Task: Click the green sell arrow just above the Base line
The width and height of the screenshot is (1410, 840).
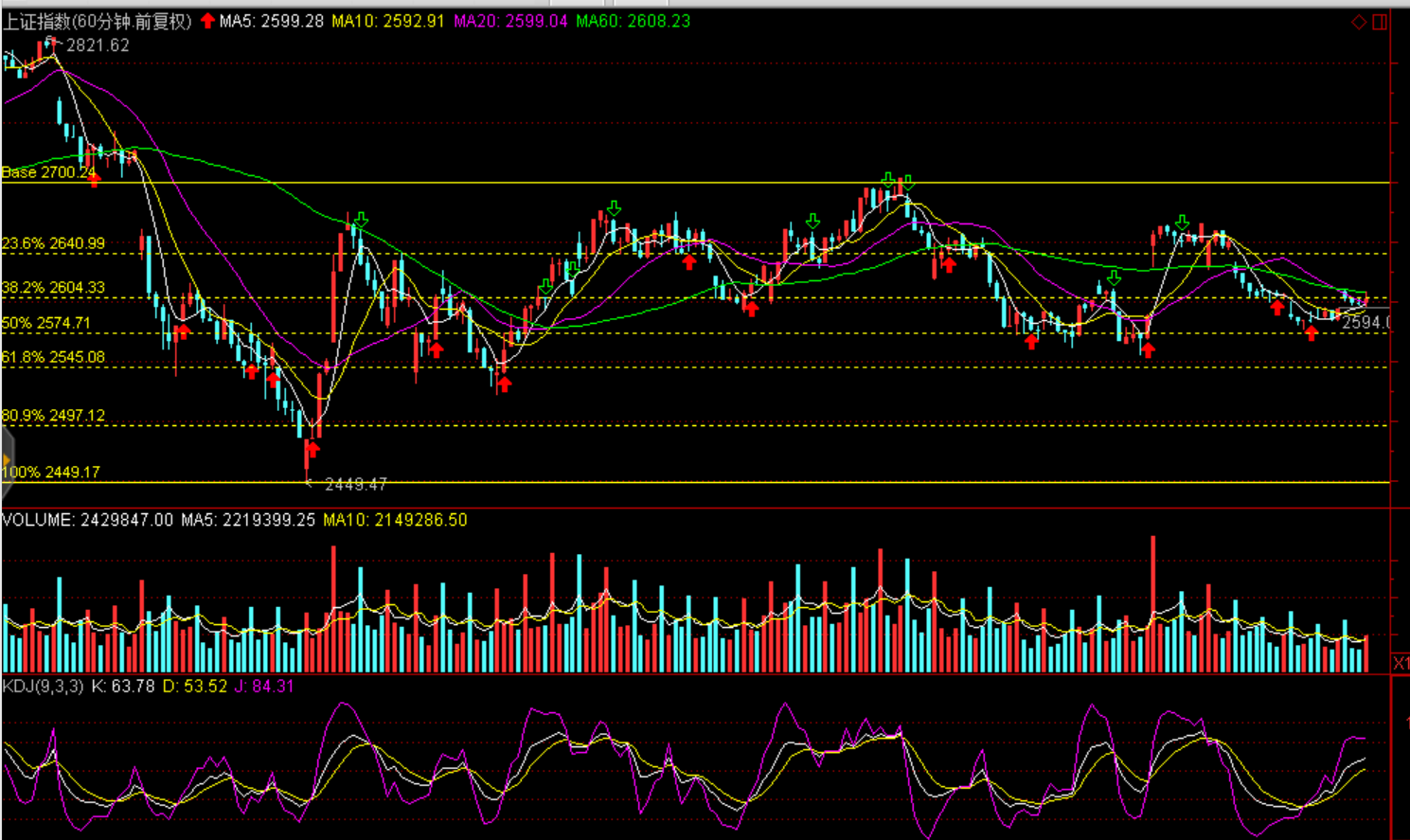Action: click(888, 179)
